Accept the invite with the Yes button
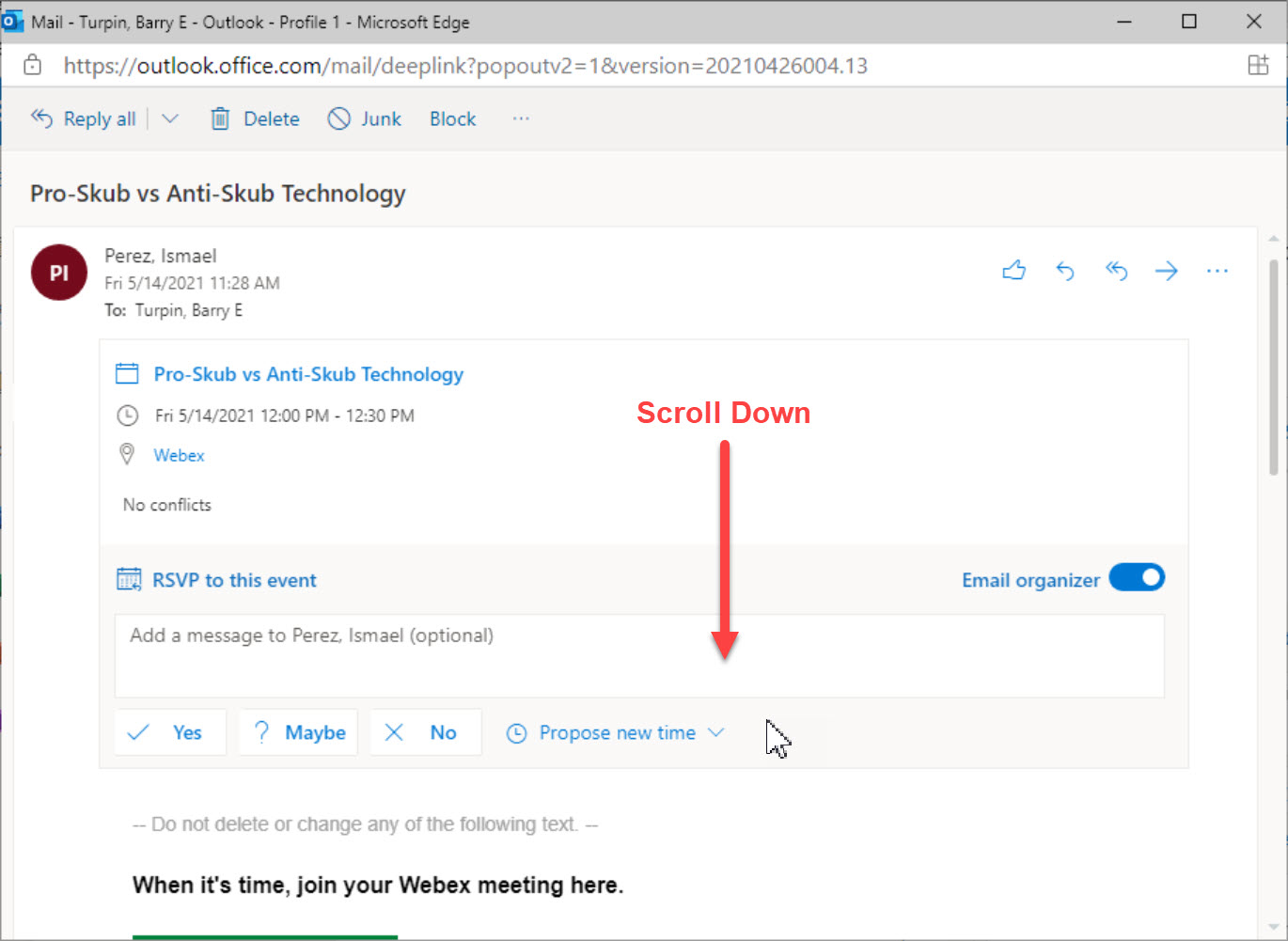The image size is (1288, 941). tap(170, 732)
